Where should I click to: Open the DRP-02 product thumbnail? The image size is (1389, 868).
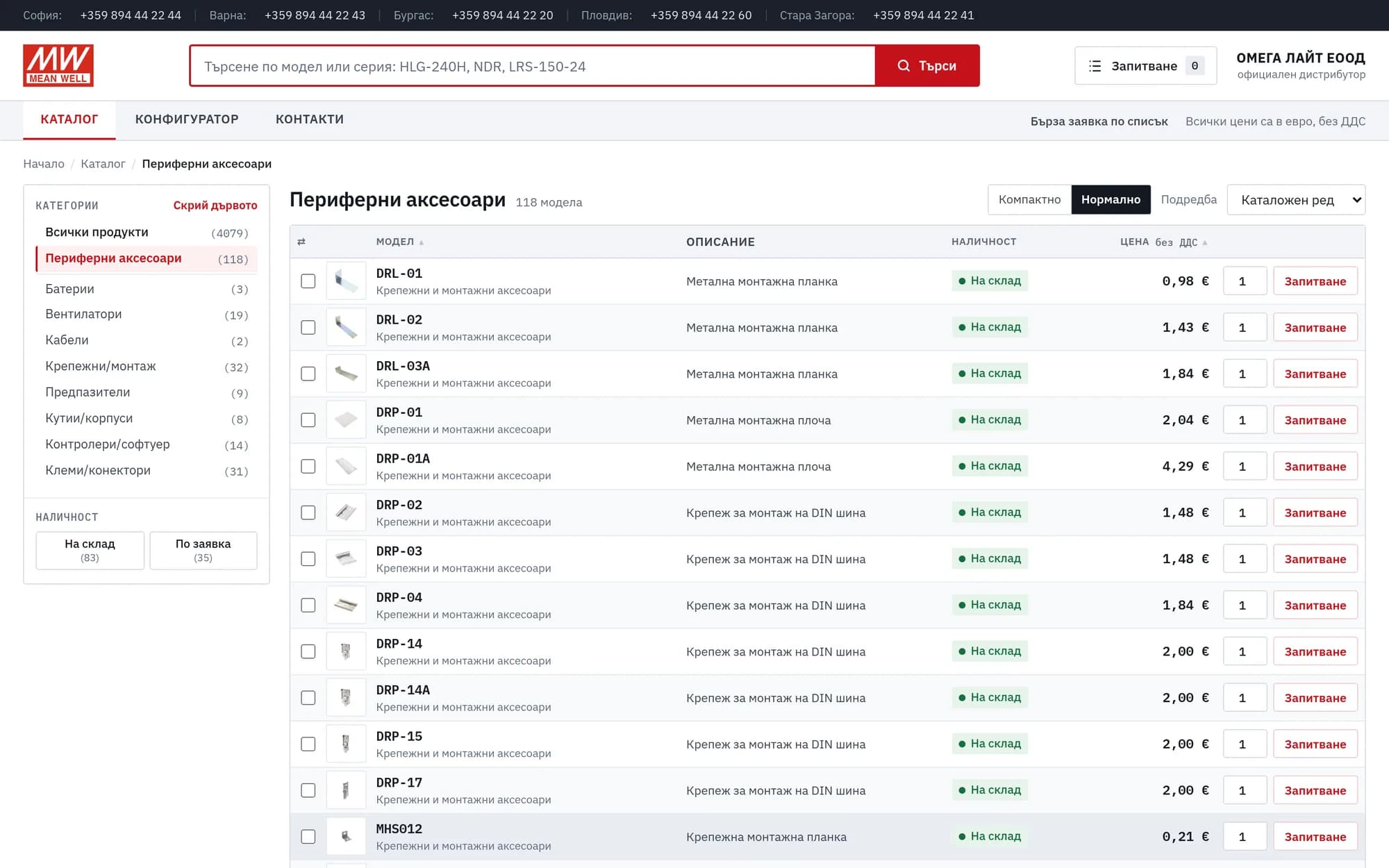(x=346, y=512)
